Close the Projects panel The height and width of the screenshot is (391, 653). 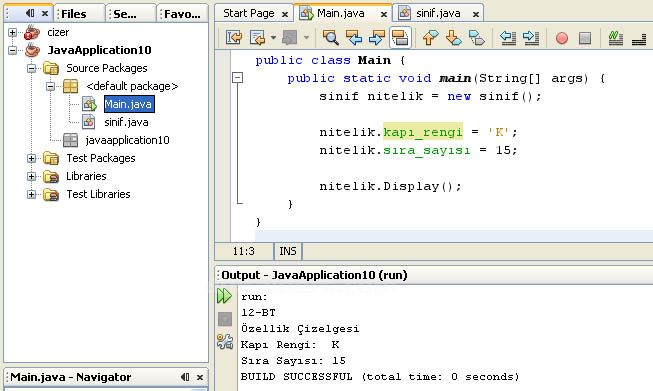click(45, 14)
